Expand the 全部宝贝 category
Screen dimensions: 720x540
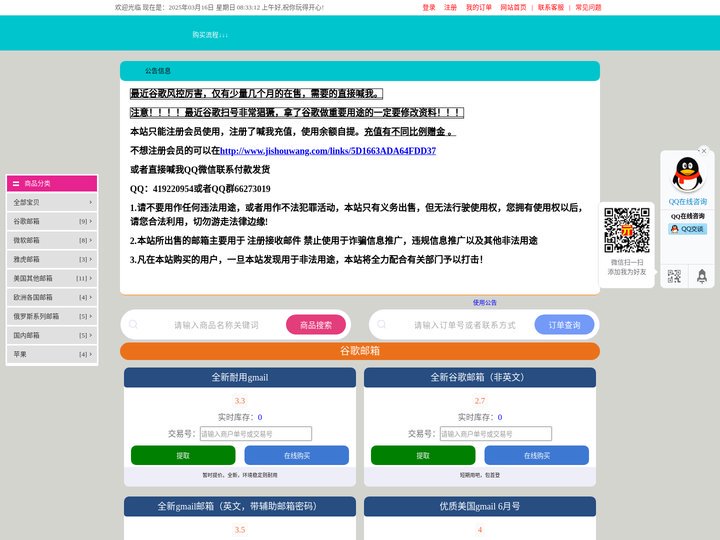point(52,202)
